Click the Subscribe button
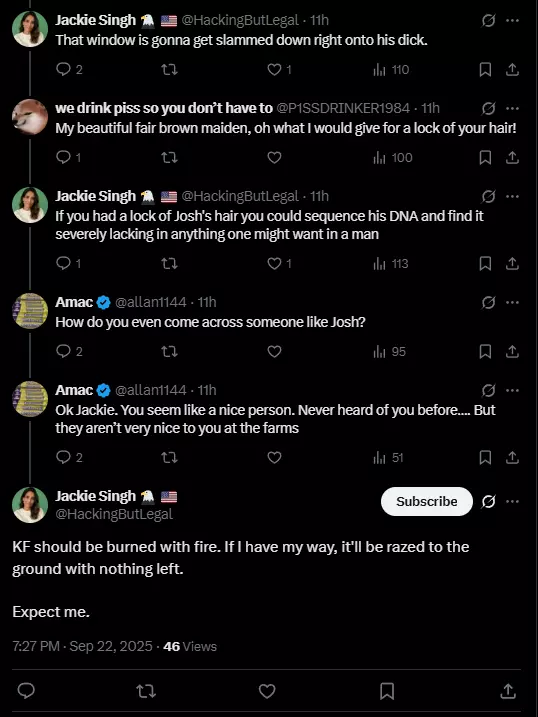 (x=426, y=501)
